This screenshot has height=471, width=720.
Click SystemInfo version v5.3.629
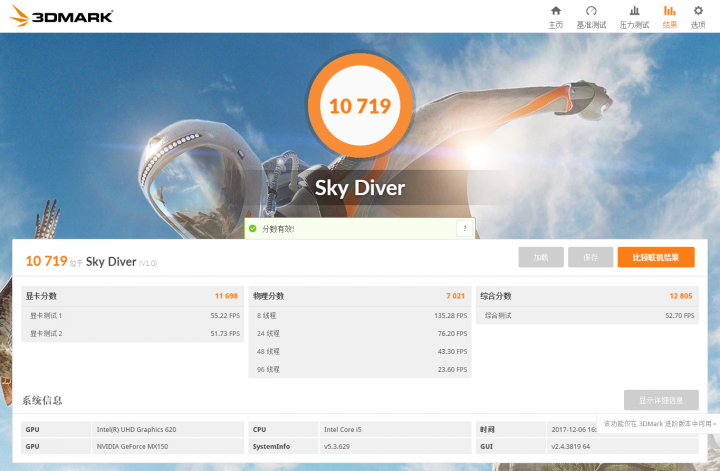[337, 446]
